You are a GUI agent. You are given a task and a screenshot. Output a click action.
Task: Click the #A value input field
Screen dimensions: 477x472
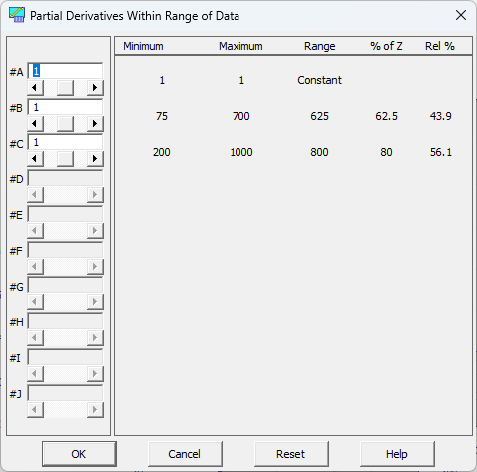(65, 71)
